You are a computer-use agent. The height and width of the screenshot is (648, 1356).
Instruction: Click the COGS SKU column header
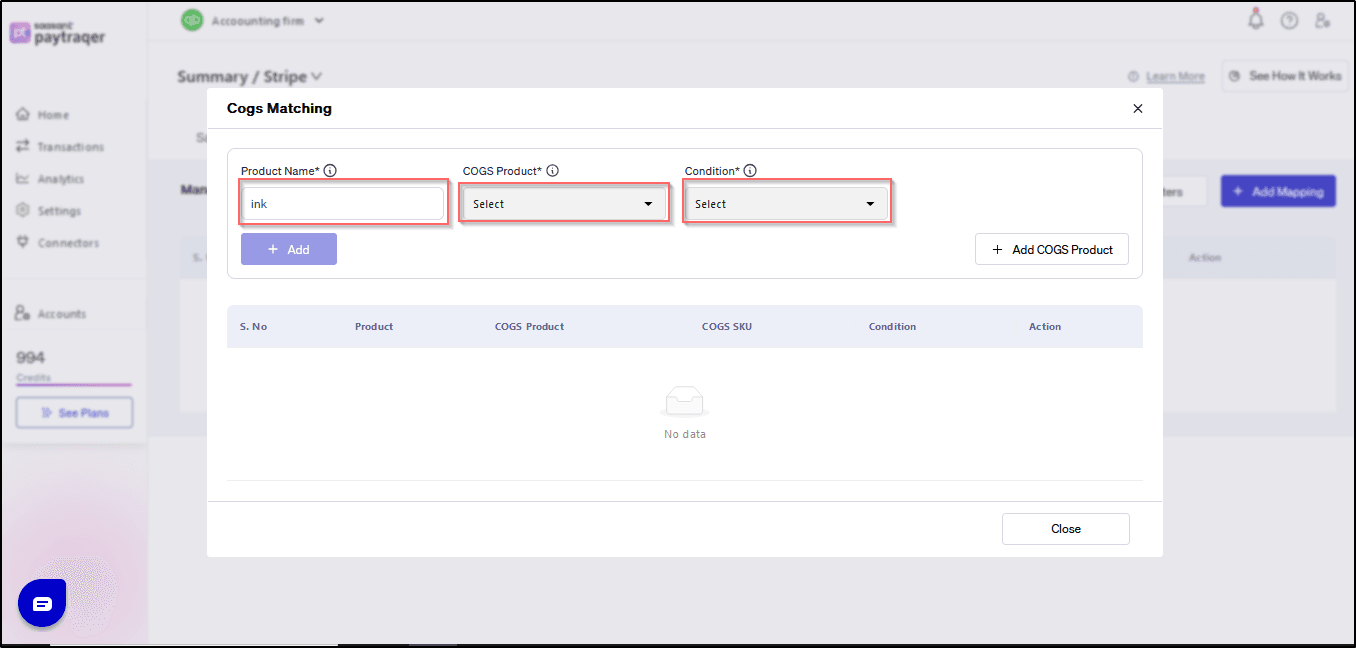[727, 327]
